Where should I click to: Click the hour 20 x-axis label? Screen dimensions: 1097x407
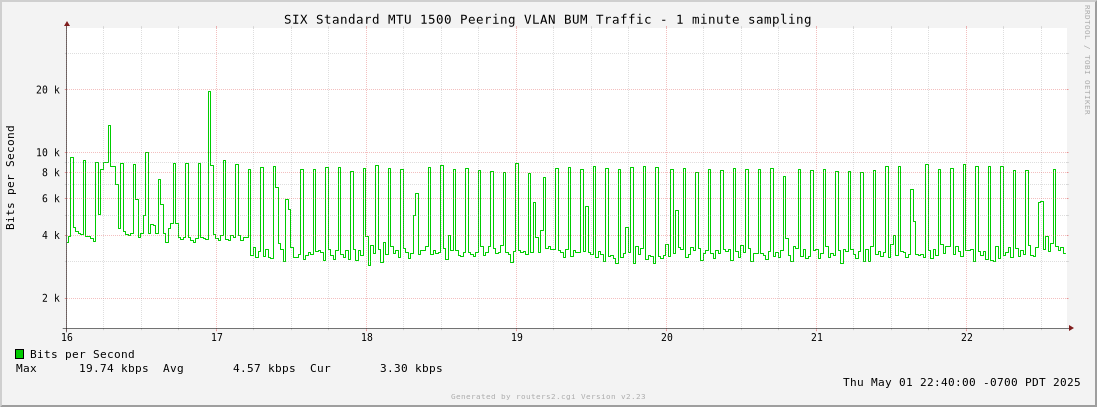666,338
